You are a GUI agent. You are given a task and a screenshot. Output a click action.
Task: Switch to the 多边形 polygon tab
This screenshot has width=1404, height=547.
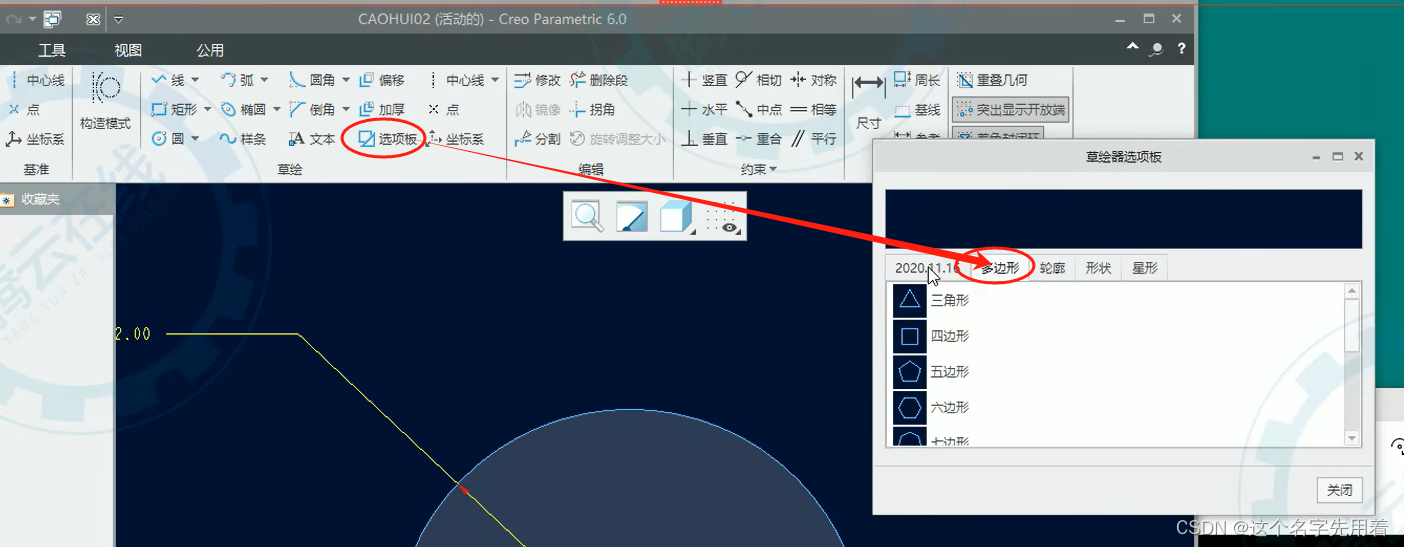[x=1000, y=268]
